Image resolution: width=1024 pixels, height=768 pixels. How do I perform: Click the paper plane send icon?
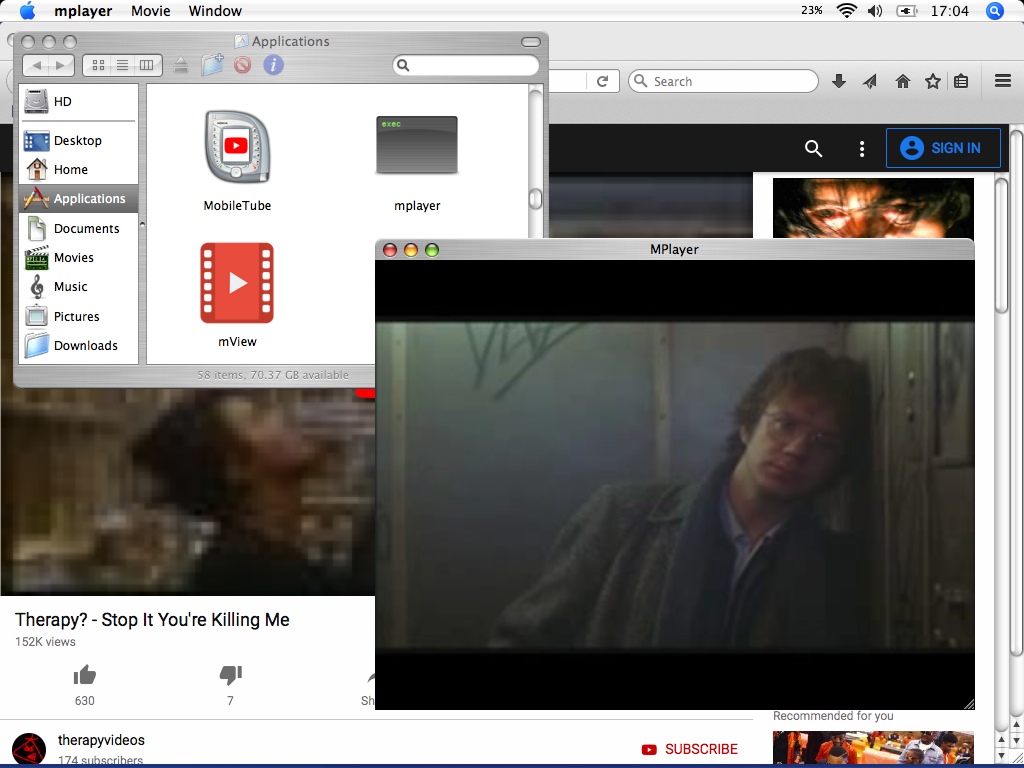[870, 81]
